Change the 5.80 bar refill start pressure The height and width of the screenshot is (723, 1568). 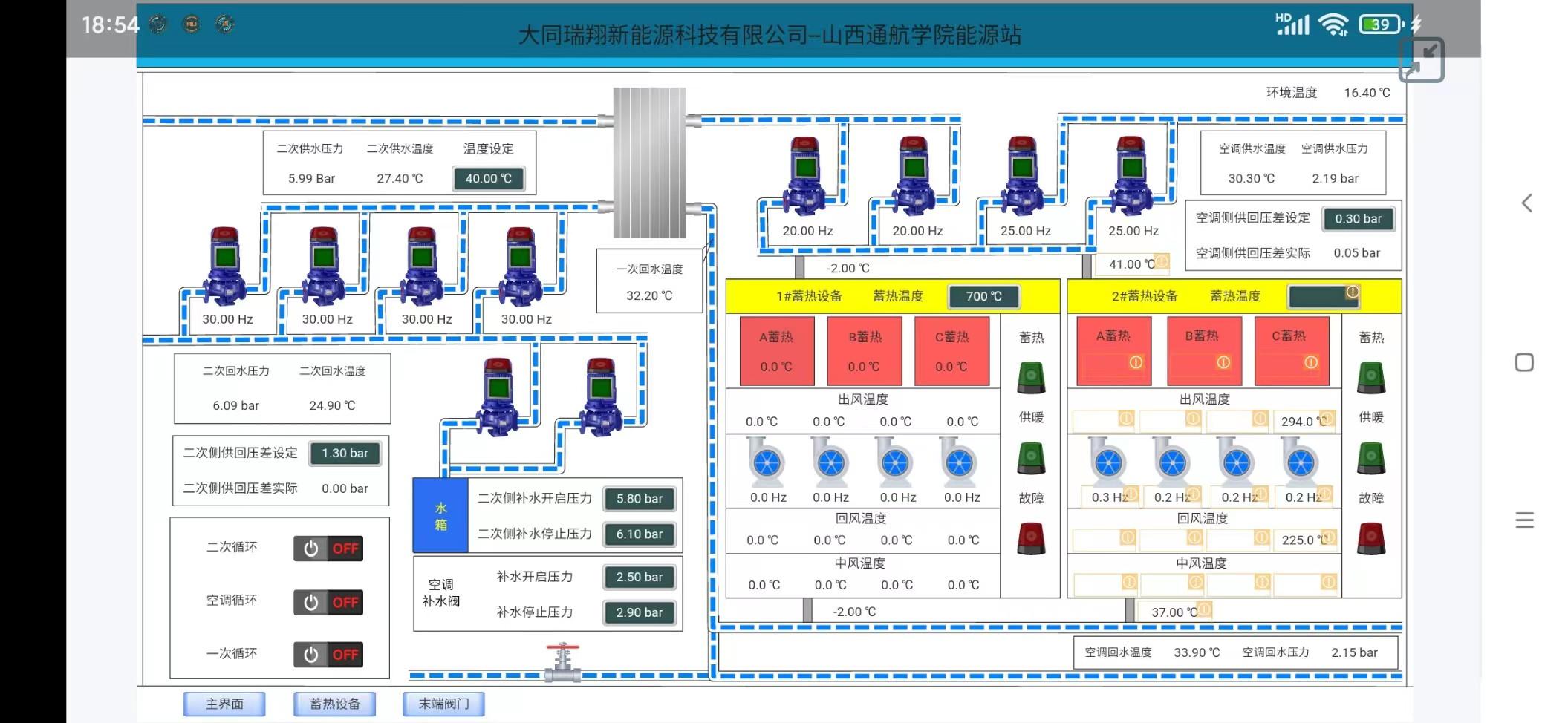coord(639,499)
